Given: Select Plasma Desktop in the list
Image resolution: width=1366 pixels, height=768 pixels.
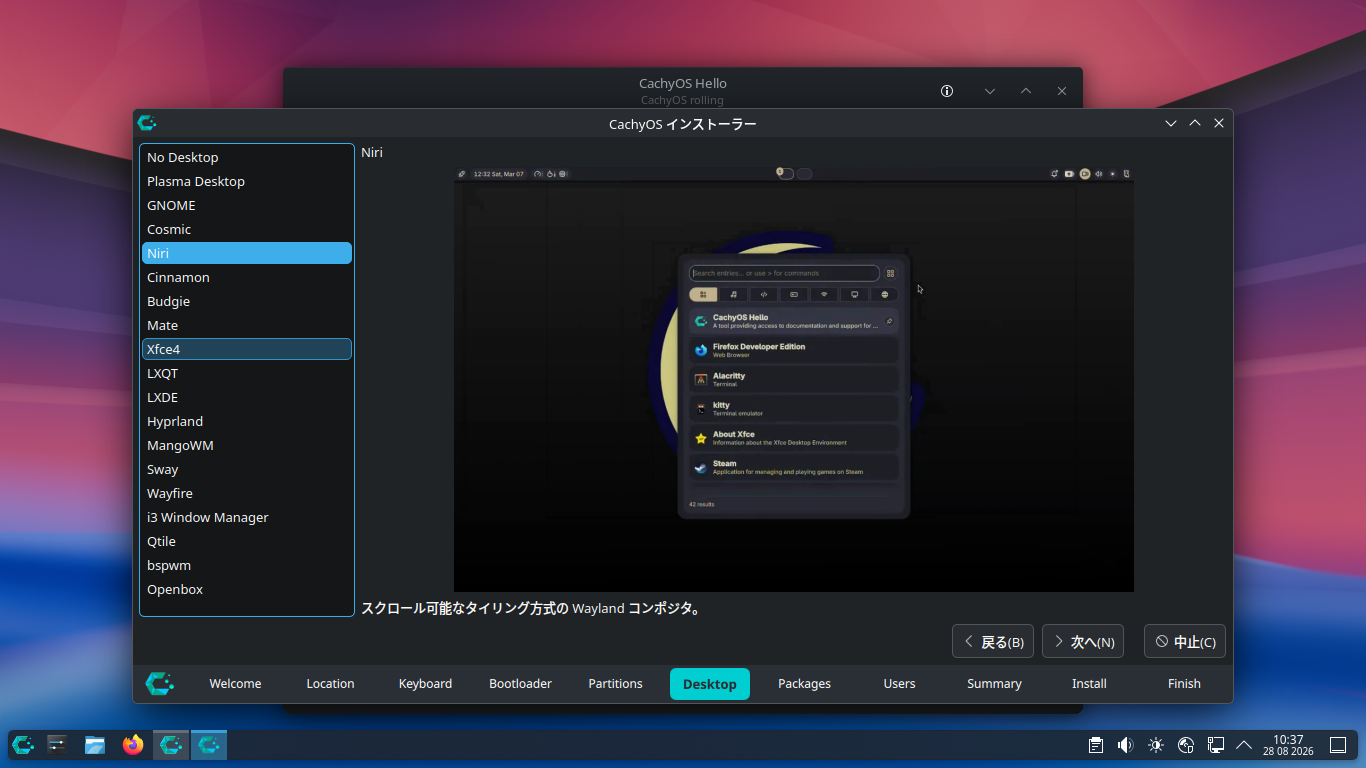Looking at the screenshot, I should 247,181.
